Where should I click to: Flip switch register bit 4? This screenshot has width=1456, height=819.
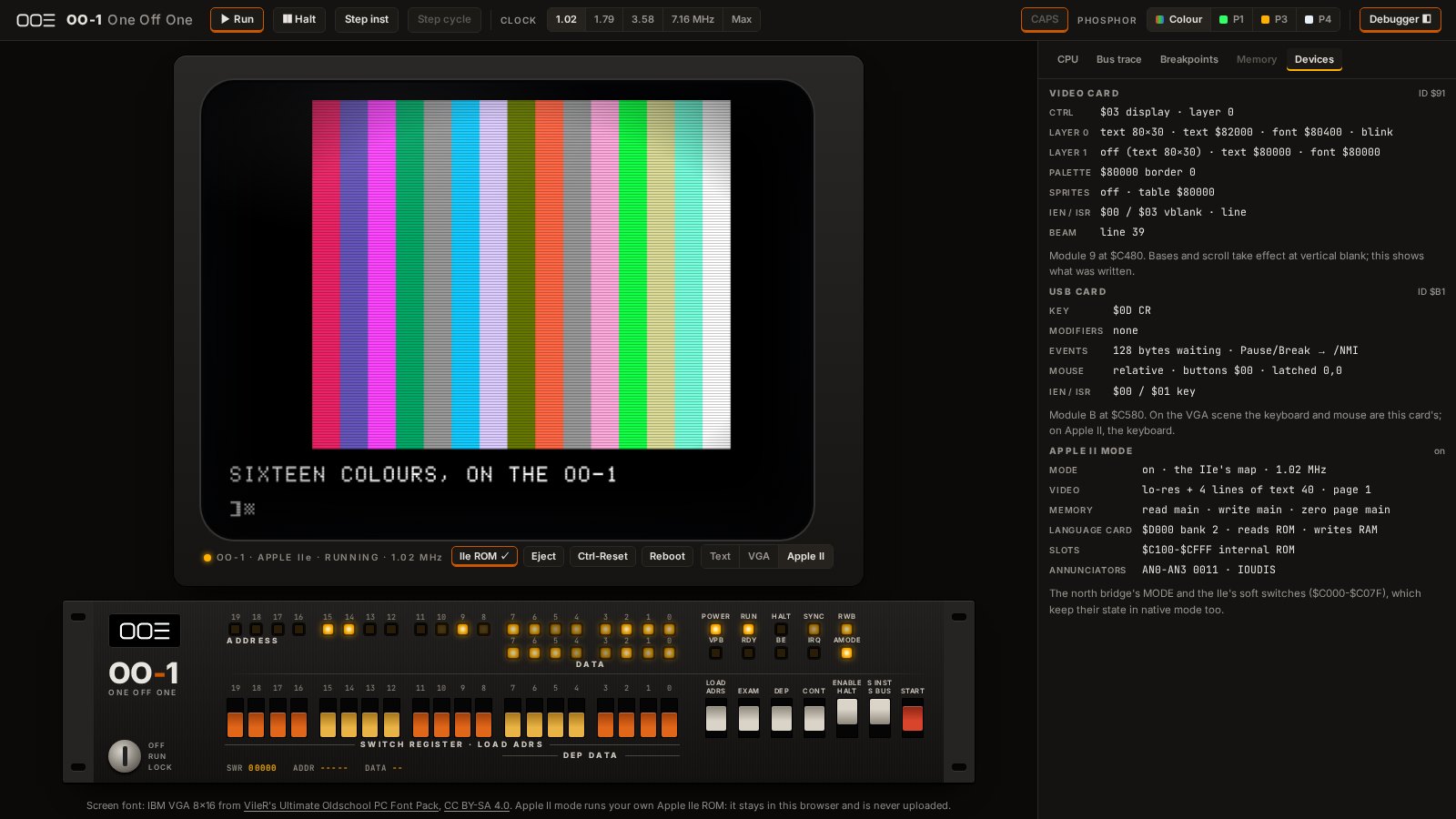(576, 717)
